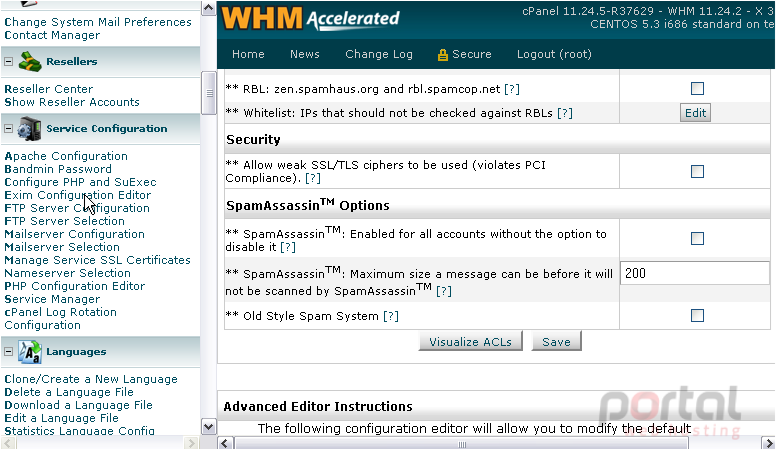Image resolution: width=776 pixels, height=450 pixels.
Task: Open Change System Mail Preferences
Action: pos(98,22)
